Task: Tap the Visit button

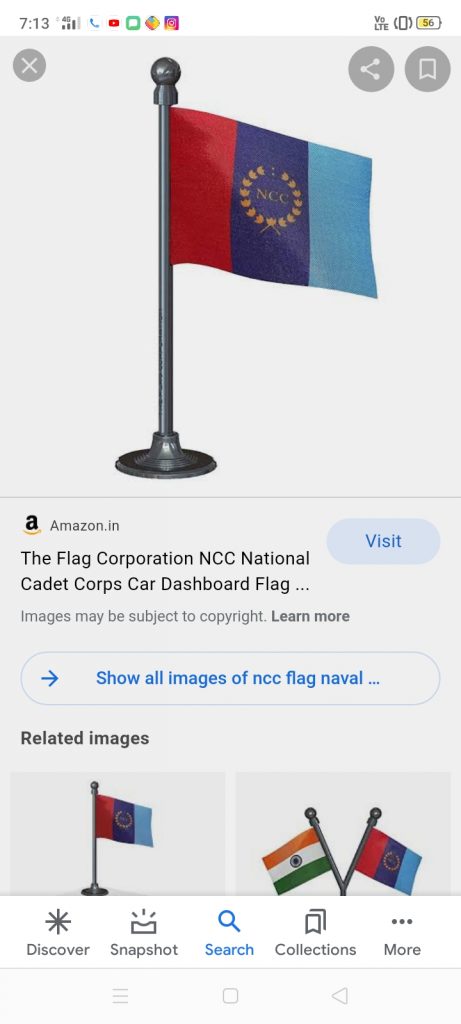Action: 383,541
